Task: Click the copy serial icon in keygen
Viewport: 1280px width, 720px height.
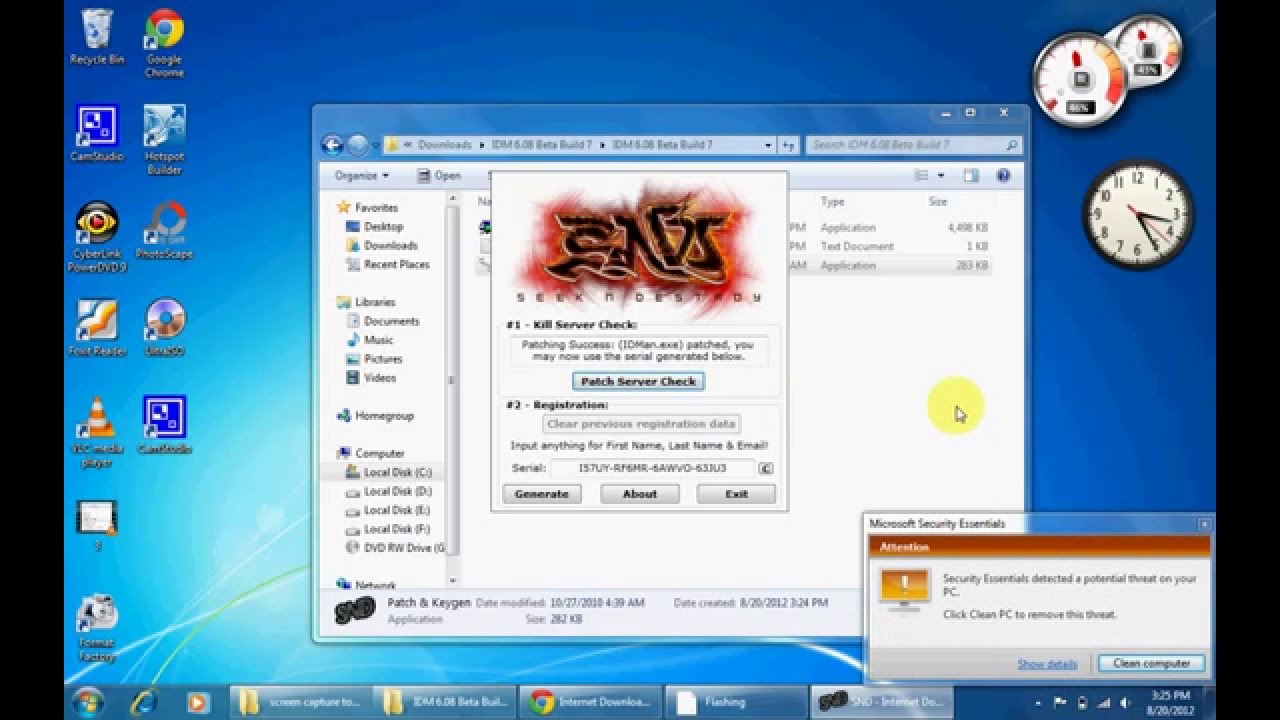Action: (x=766, y=468)
